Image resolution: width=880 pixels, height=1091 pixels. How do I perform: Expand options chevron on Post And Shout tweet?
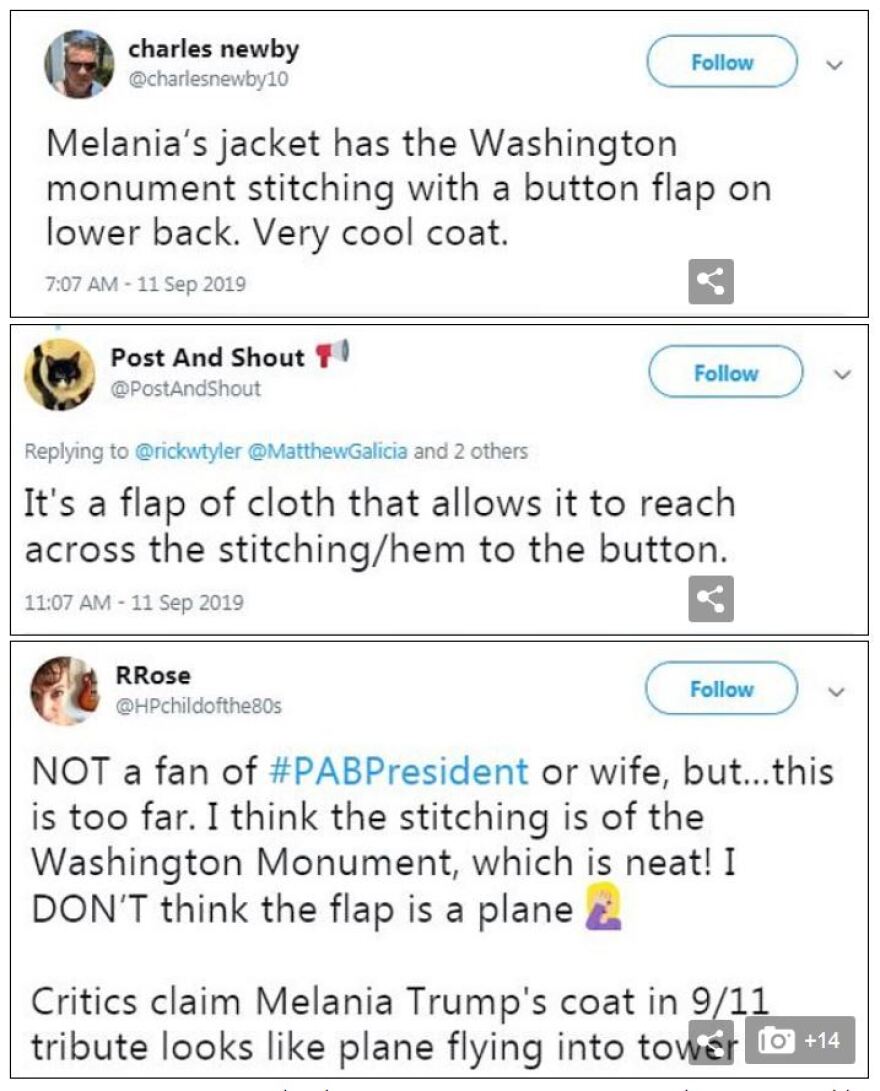click(842, 375)
